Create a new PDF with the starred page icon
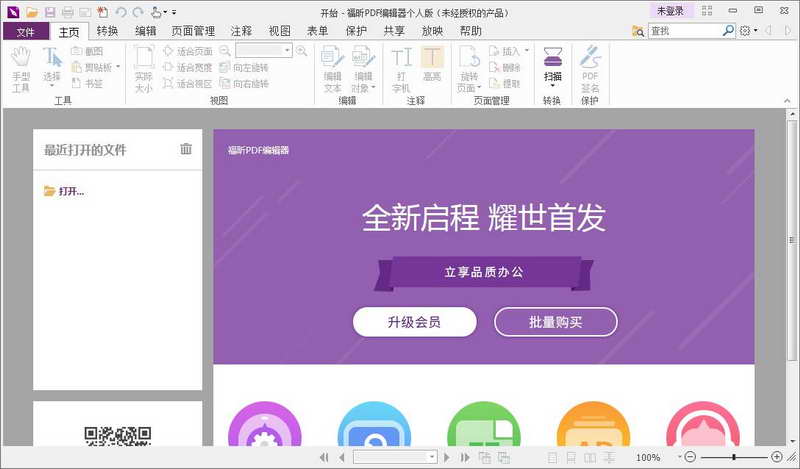 [103, 12]
